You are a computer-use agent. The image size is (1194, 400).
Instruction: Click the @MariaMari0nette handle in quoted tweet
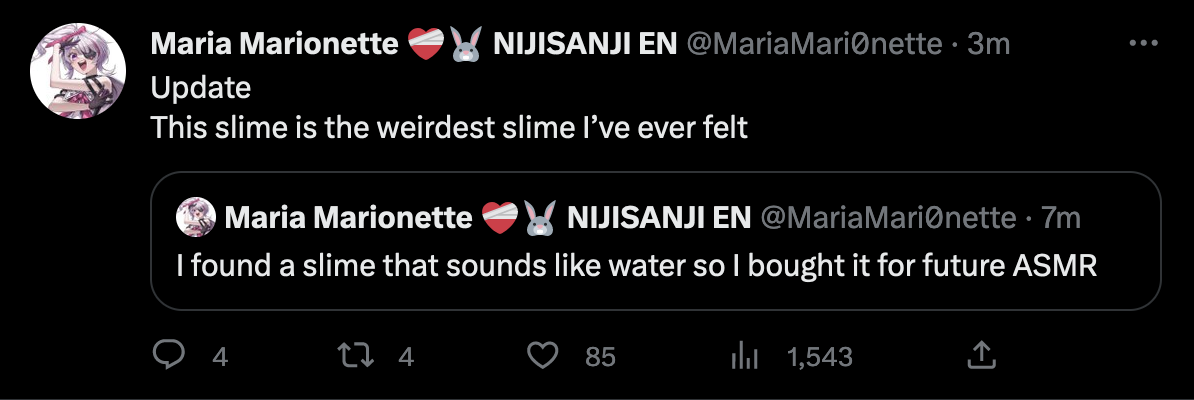click(886, 217)
